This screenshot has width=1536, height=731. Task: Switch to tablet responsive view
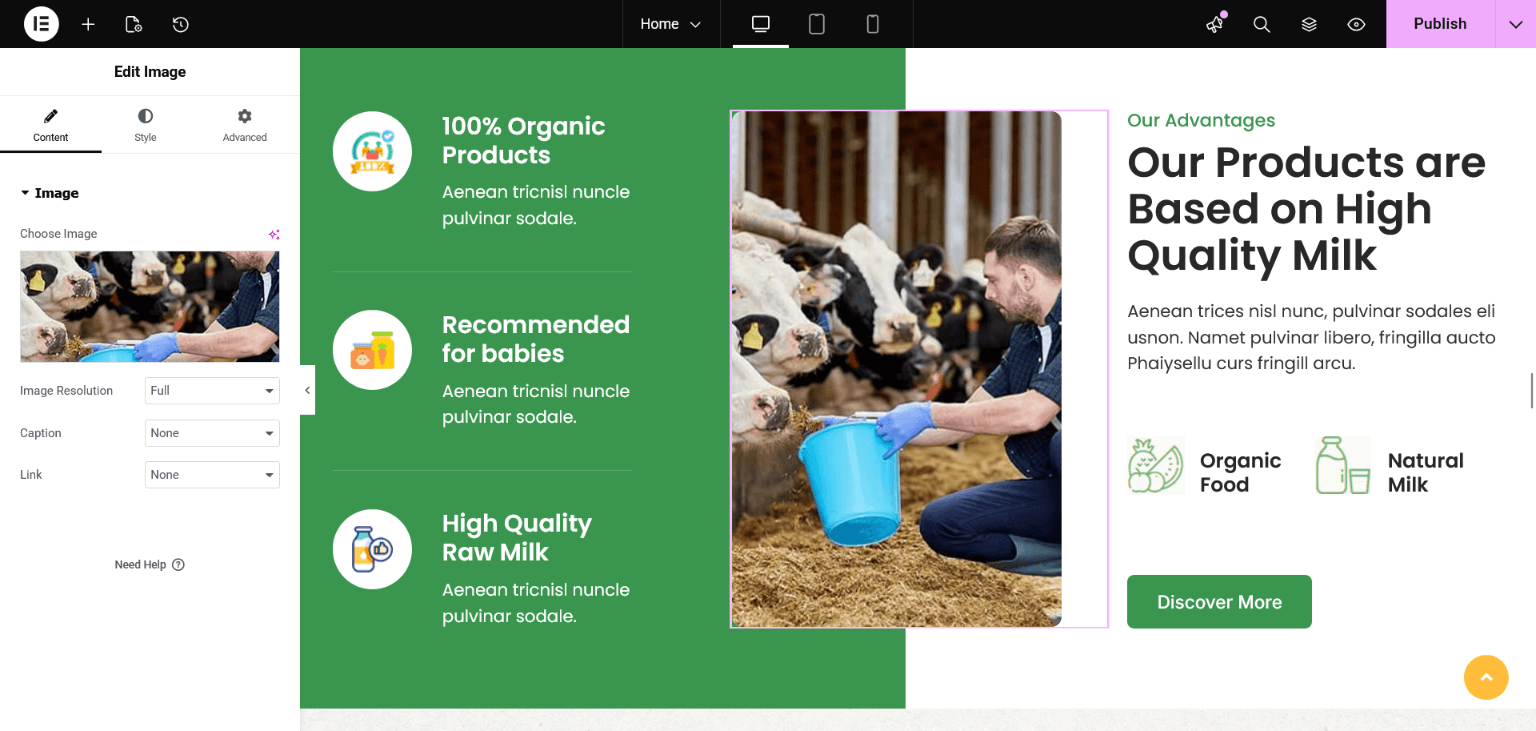[817, 24]
